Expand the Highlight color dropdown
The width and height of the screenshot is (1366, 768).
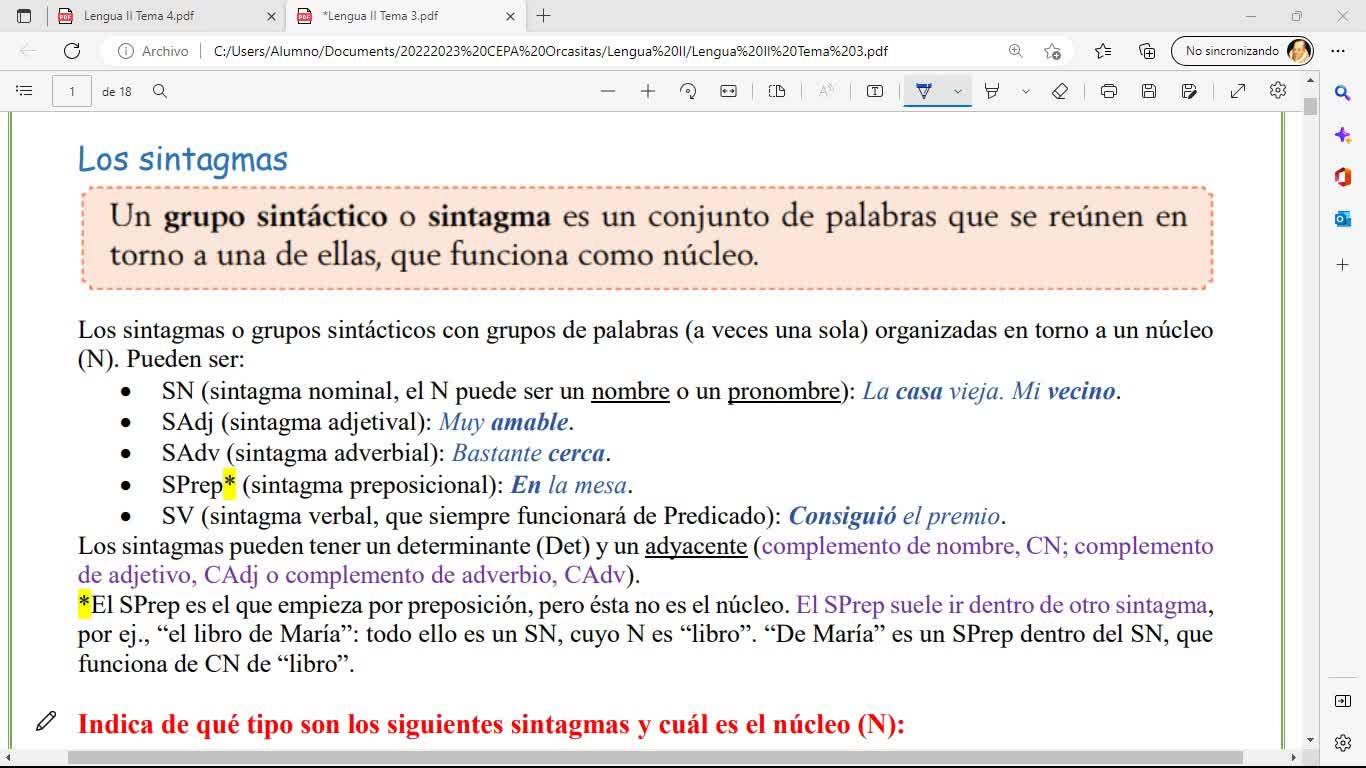(1025, 91)
